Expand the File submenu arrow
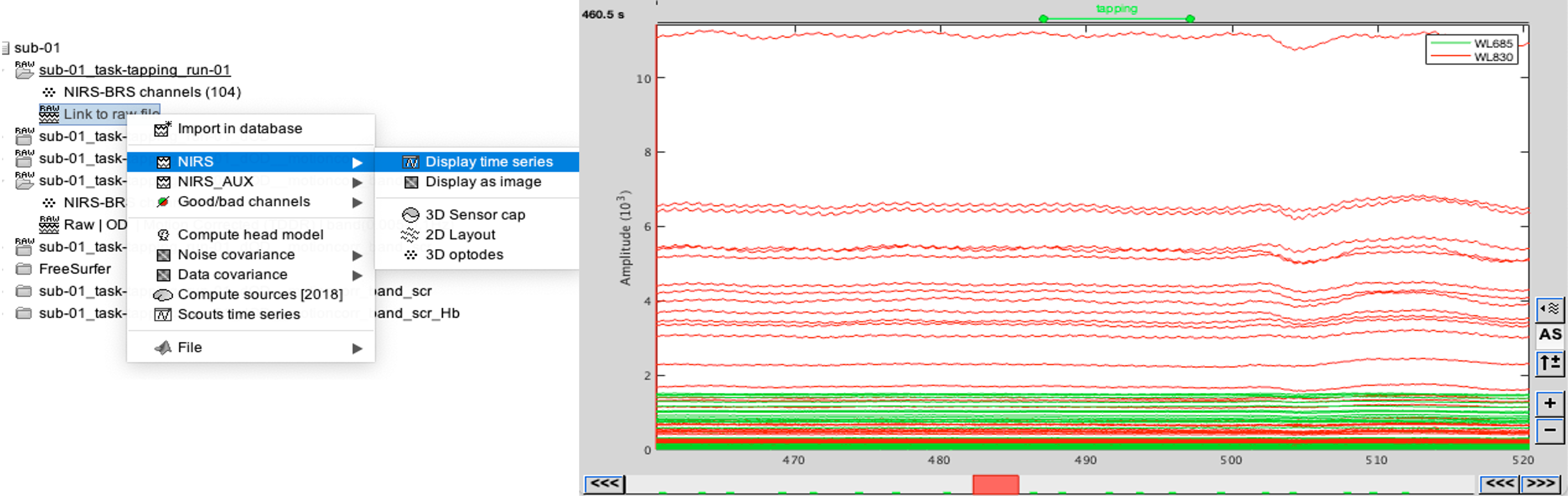This screenshot has height=497, width=1568. click(357, 348)
